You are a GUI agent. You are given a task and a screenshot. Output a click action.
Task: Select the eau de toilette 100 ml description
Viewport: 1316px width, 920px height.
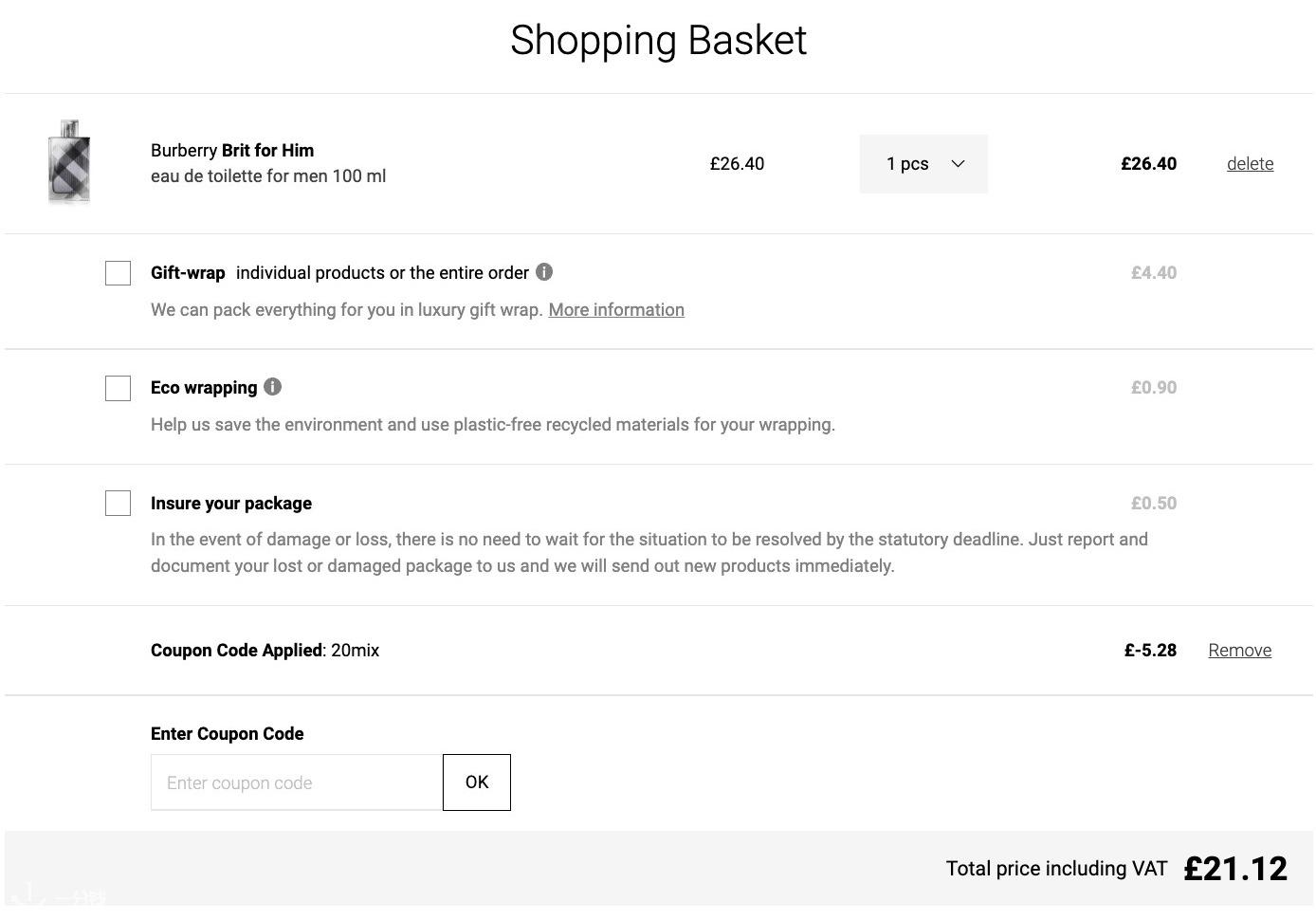(x=268, y=176)
